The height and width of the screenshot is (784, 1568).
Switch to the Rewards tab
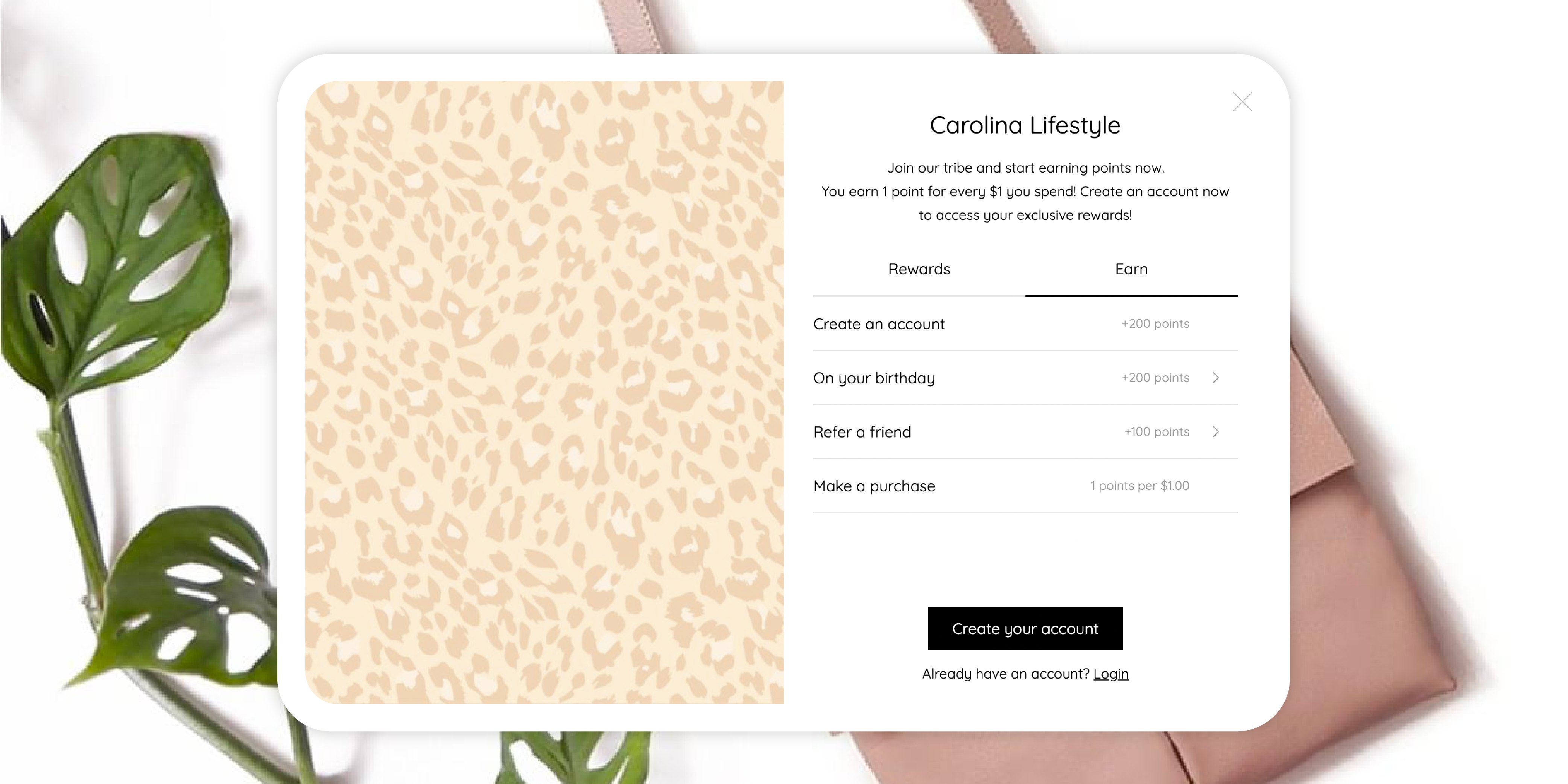(x=919, y=270)
